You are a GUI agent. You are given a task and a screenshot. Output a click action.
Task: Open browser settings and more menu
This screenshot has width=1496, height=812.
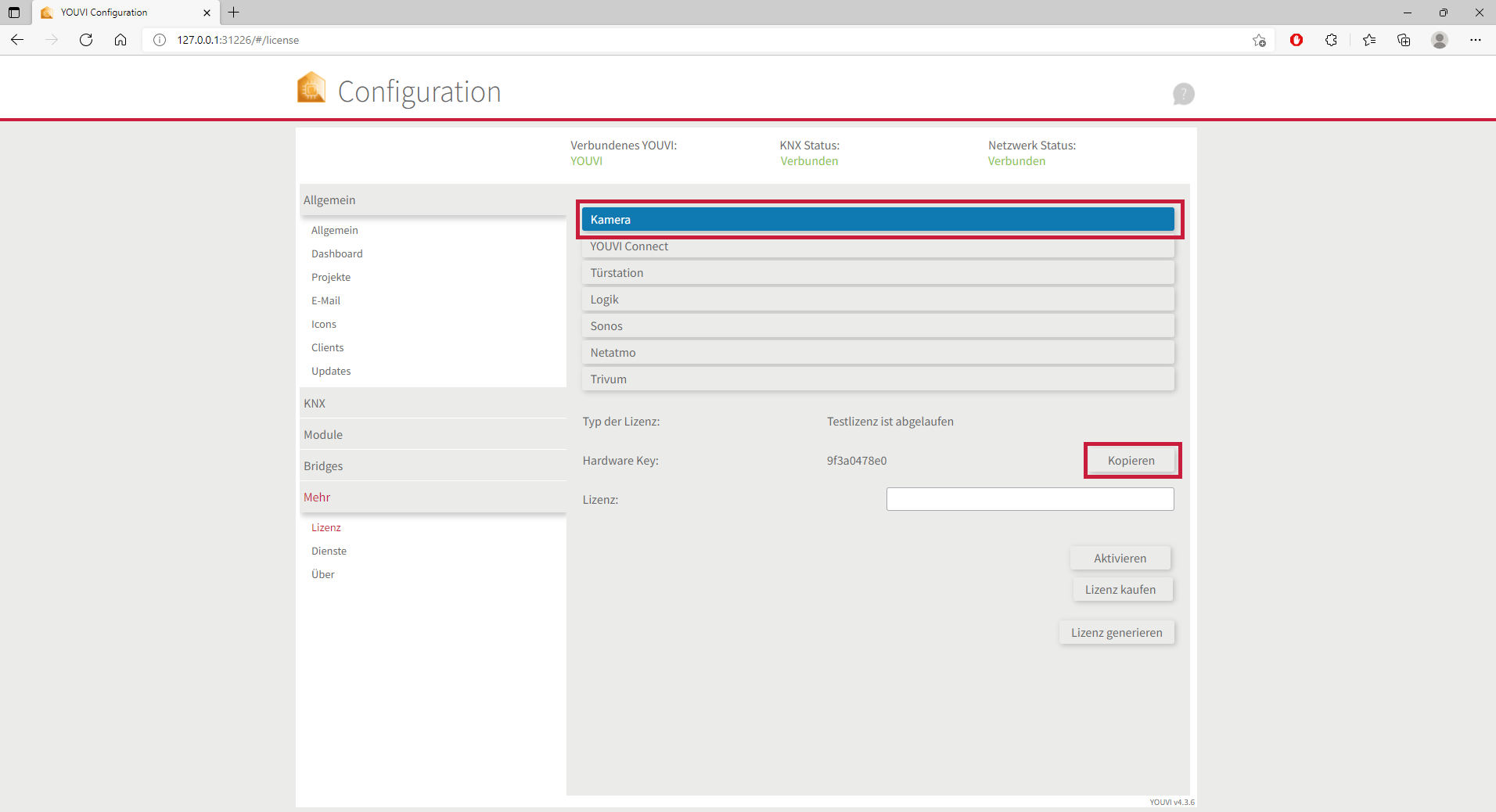(1476, 40)
